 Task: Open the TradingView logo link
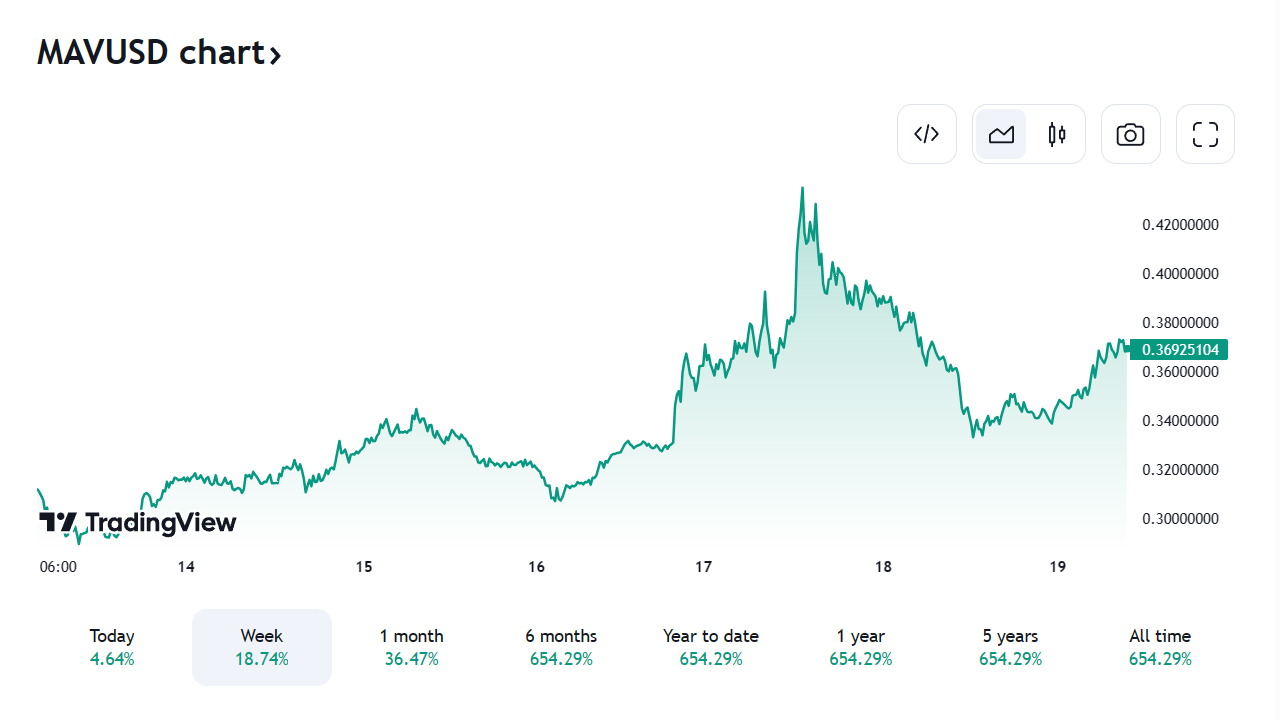(138, 522)
